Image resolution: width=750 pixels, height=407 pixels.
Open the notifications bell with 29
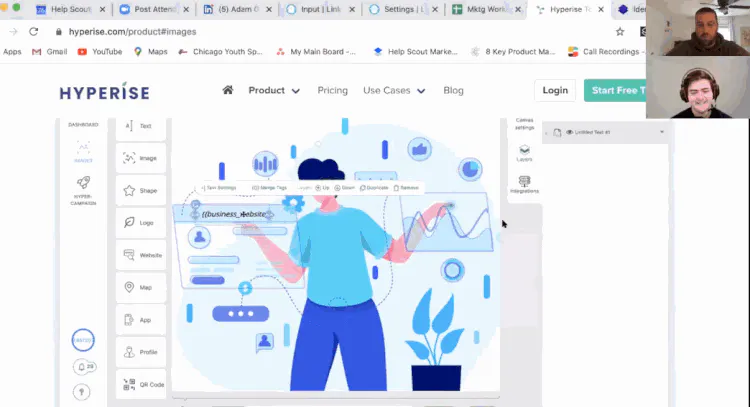(84, 367)
